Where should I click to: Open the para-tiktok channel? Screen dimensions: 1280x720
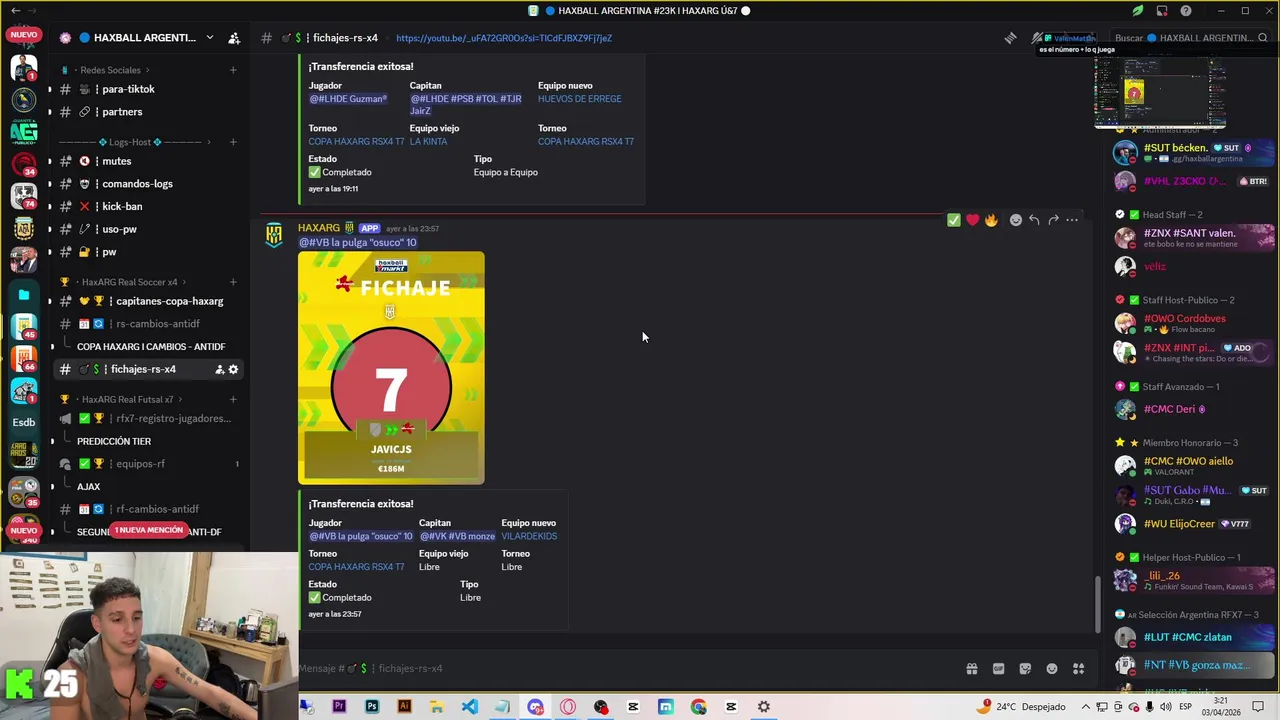(x=128, y=89)
